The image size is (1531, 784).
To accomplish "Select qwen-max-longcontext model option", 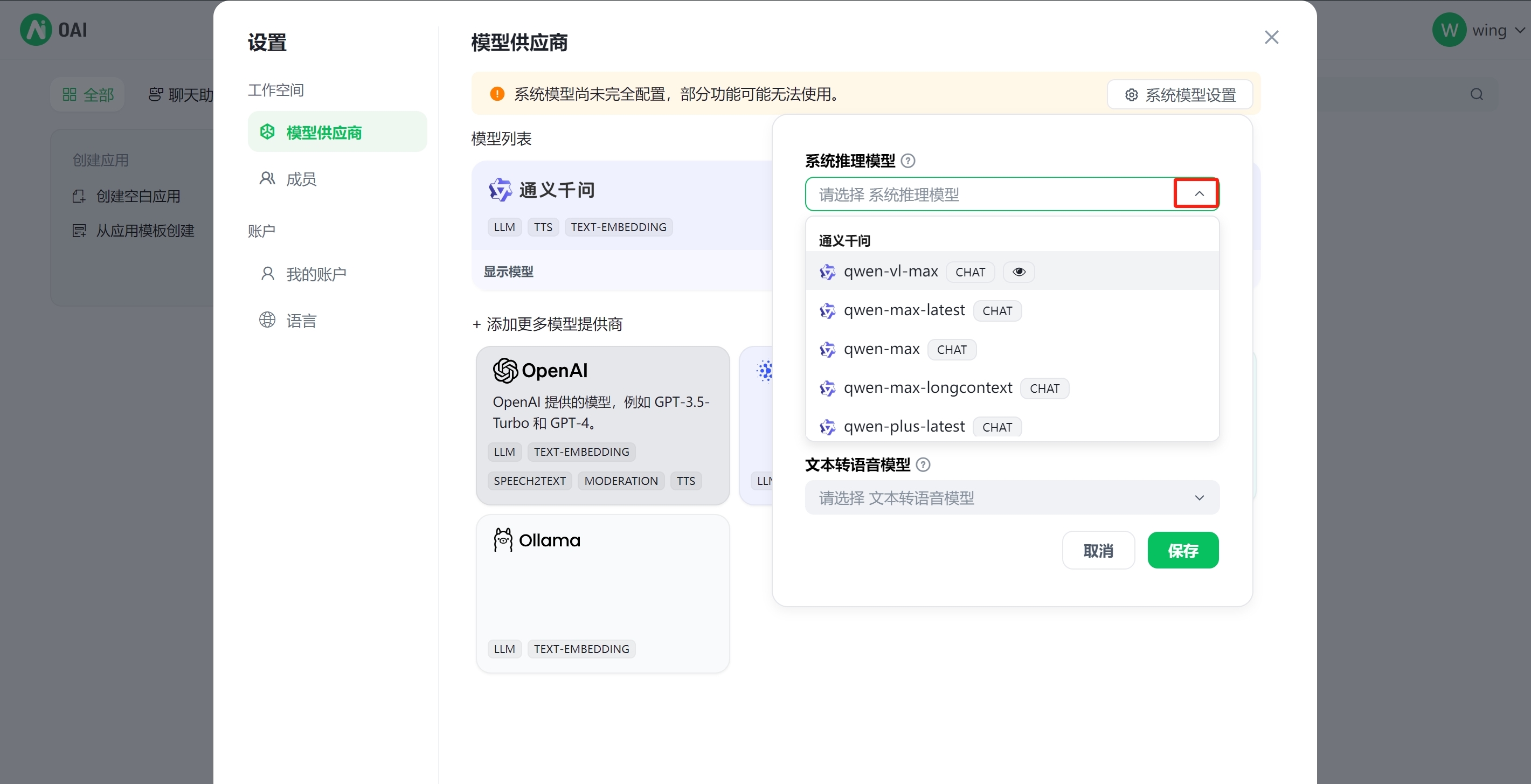I will point(1012,388).
